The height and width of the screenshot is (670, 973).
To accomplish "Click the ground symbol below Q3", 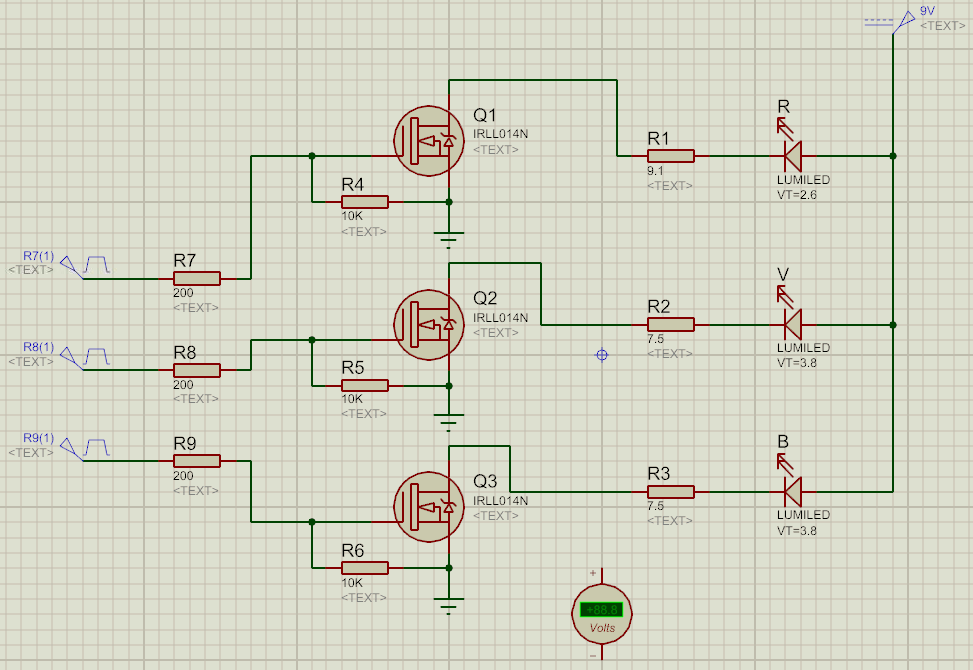I will 449,605.
